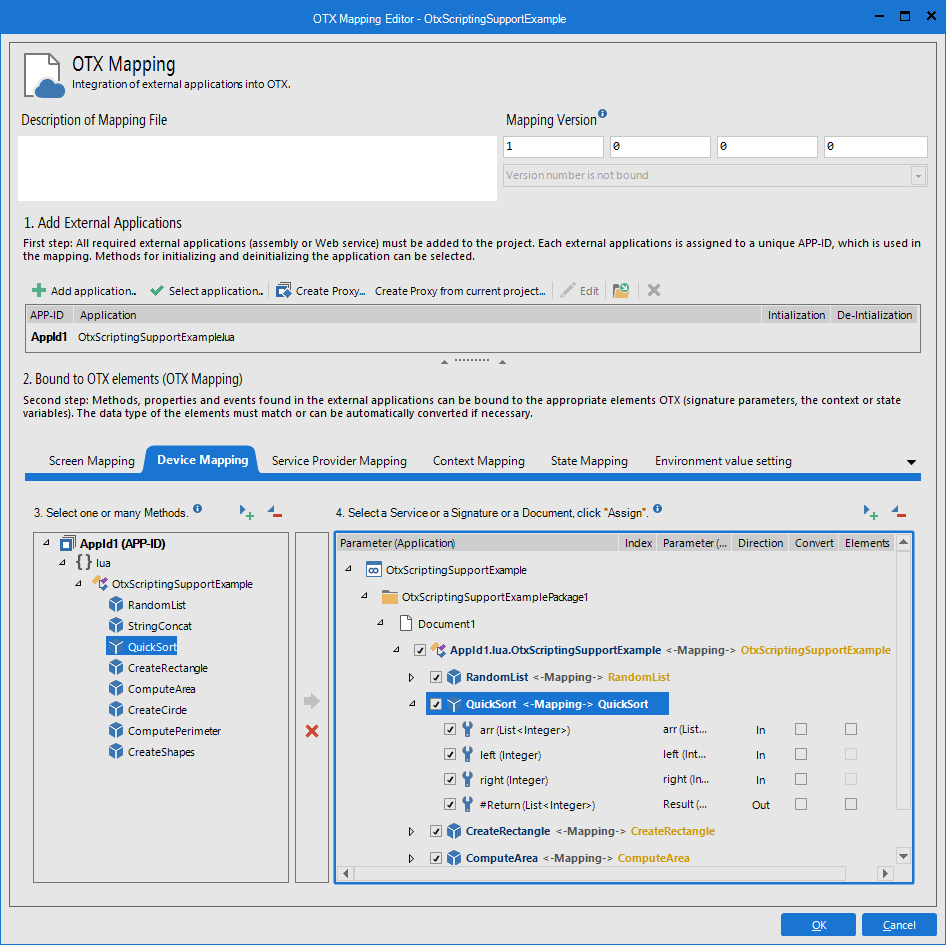This screenshot has height=945, width=946.
Task: Uncheck the RandomList mapping checkbox
Action: pyautogui.click(x=436, y=677)
